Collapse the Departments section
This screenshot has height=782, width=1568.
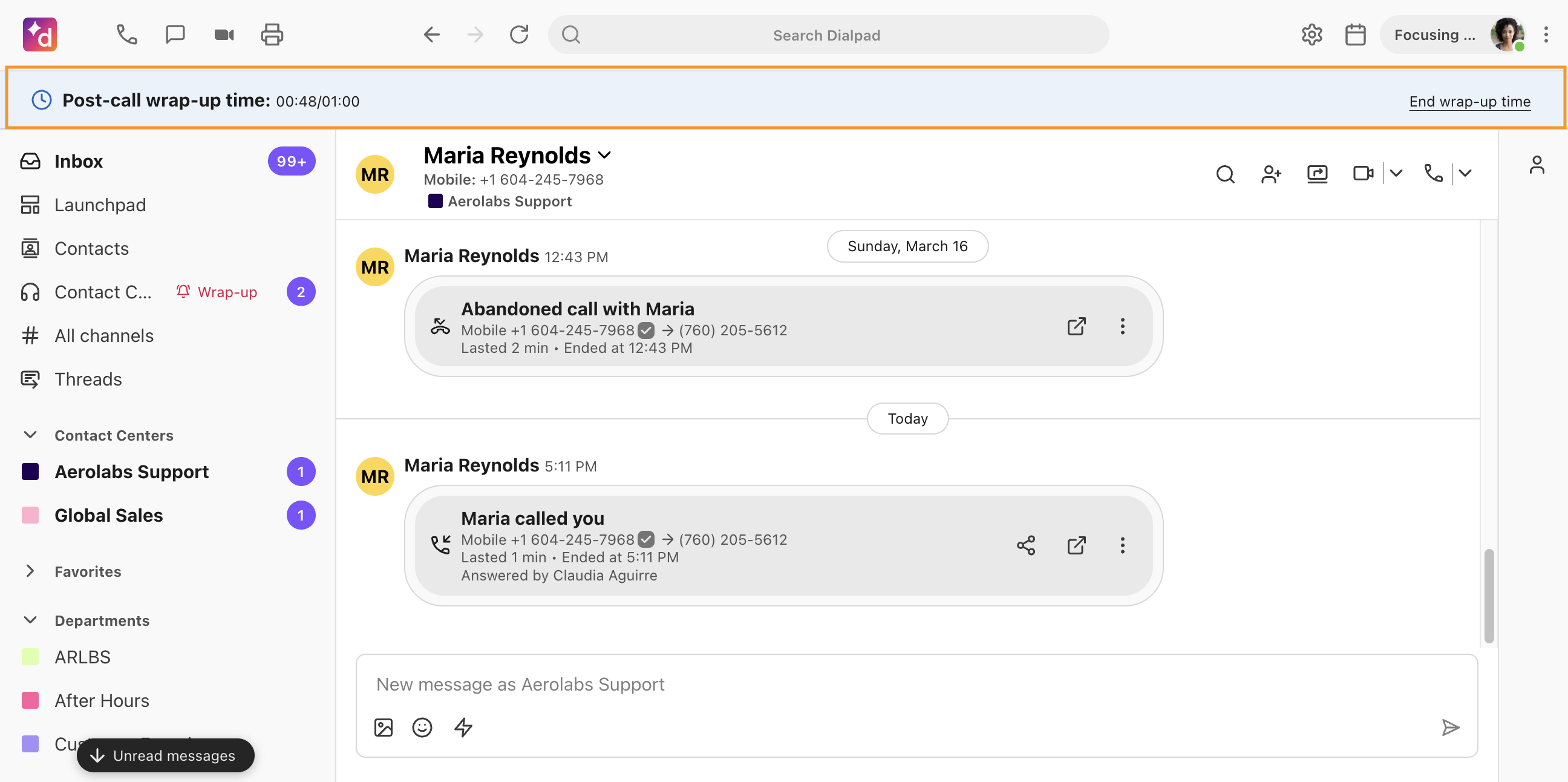30,620
